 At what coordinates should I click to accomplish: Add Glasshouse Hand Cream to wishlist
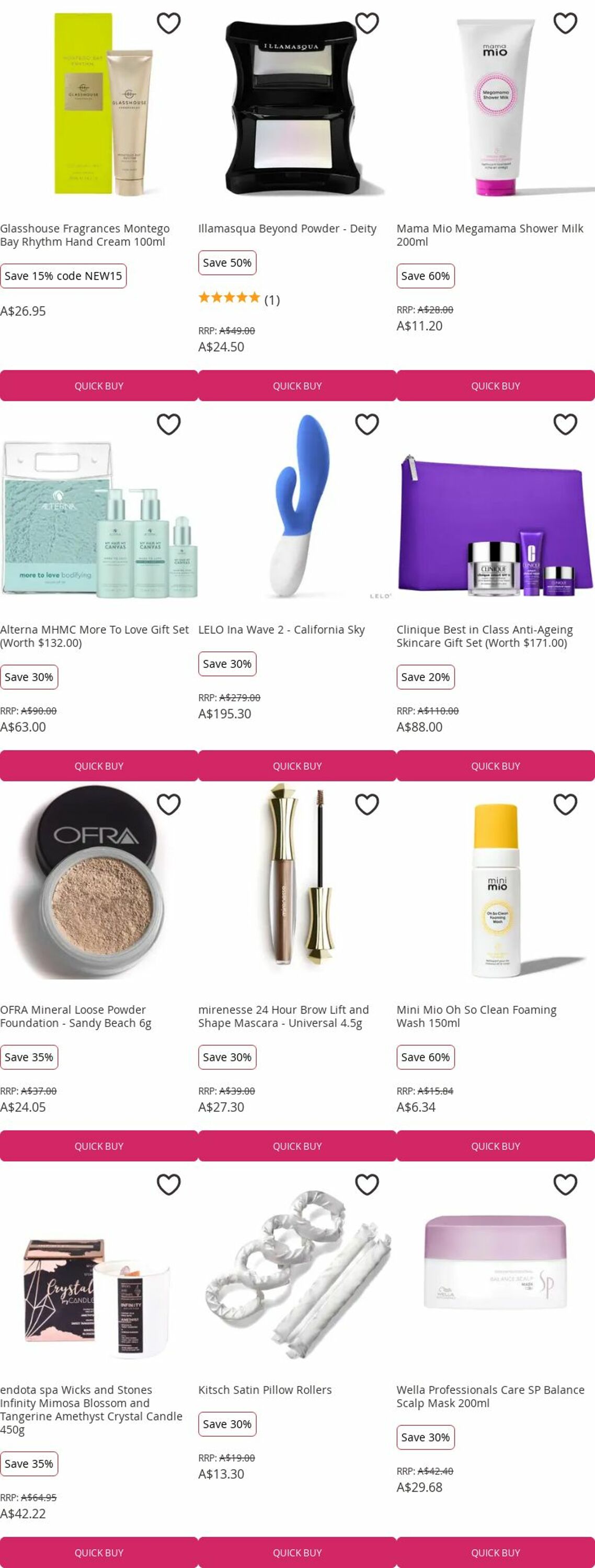(x=169, y=23)
